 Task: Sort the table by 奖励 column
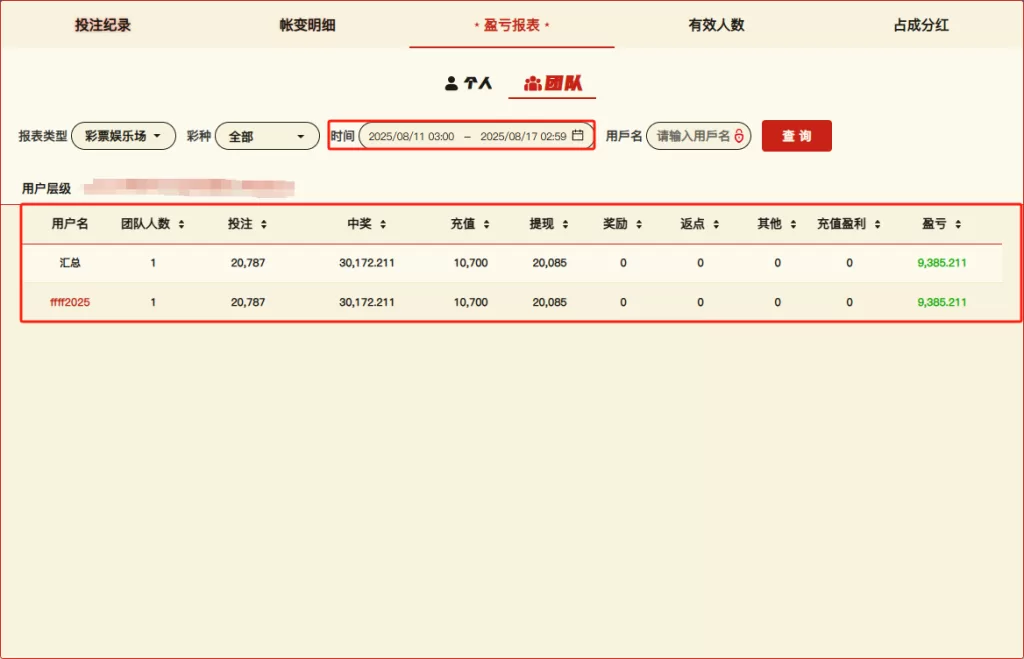pyautogui.click(x=639, y=224)
